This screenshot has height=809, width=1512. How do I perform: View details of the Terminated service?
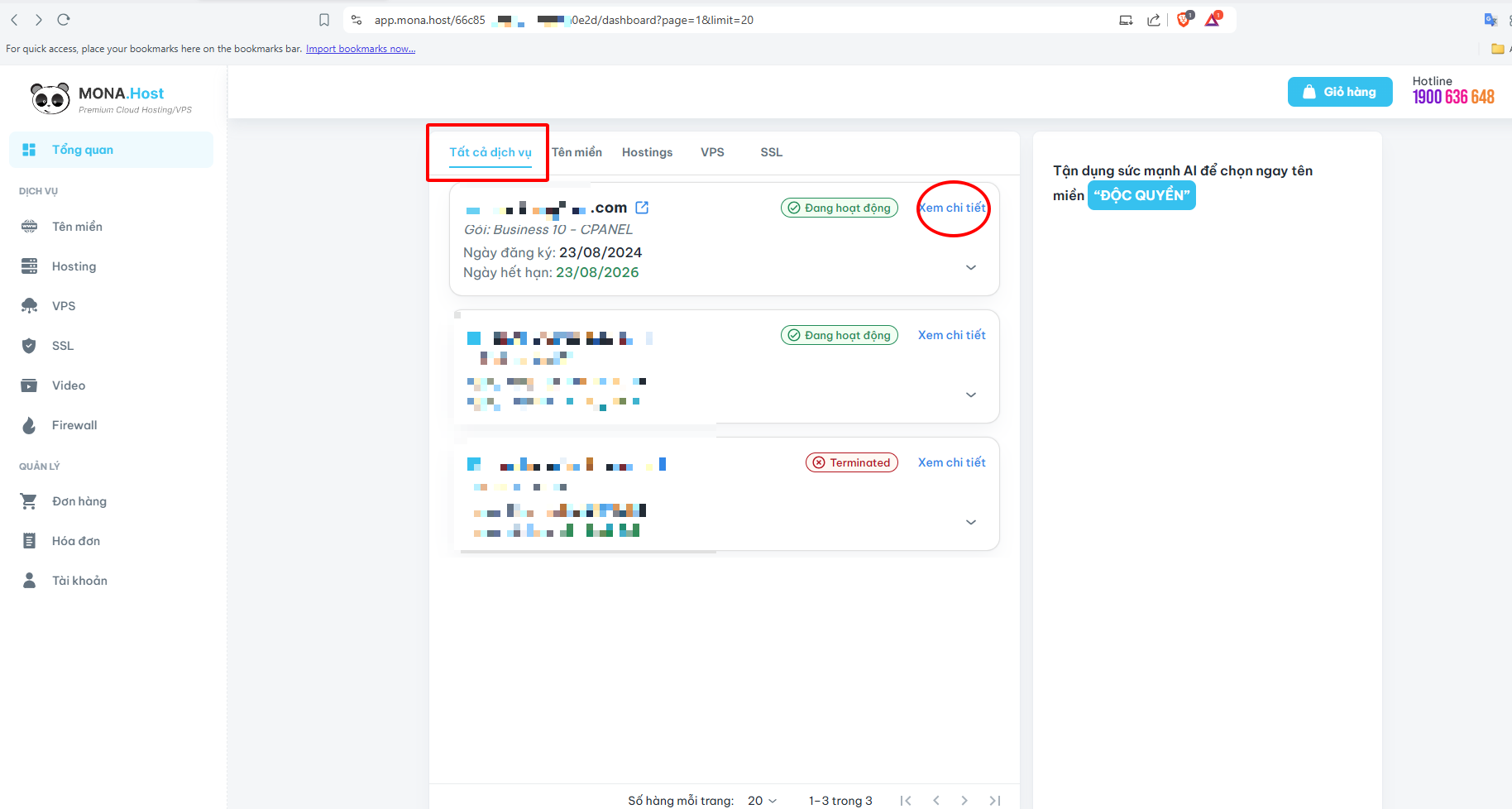(952, 462)
